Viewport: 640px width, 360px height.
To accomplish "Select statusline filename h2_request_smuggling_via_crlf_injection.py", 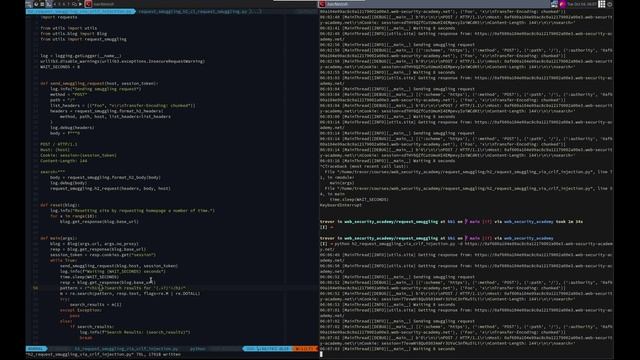I will [x=126, y=349].
